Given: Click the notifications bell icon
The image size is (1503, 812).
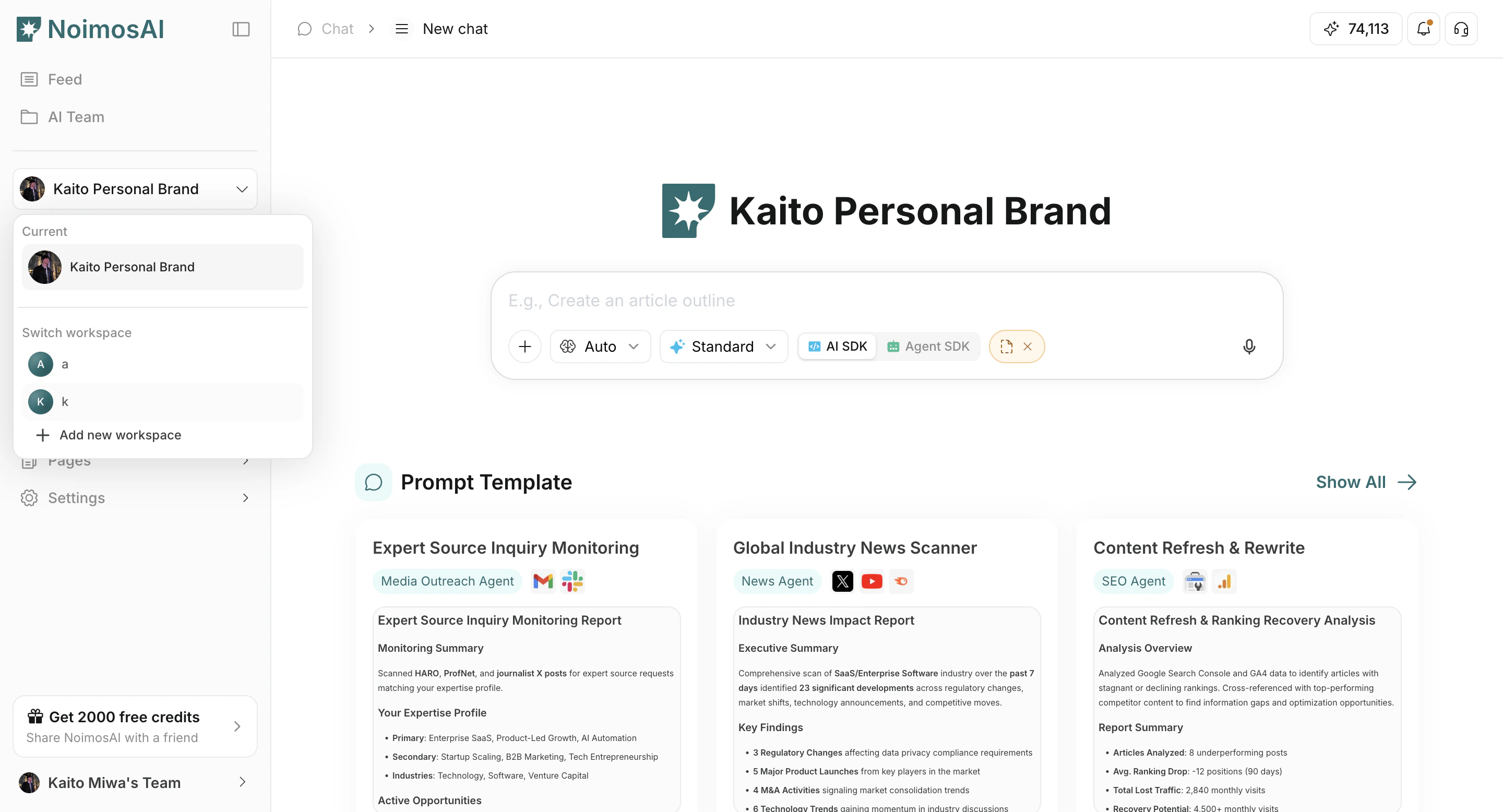Looking at the screenshot, I should coord(1424,29).
